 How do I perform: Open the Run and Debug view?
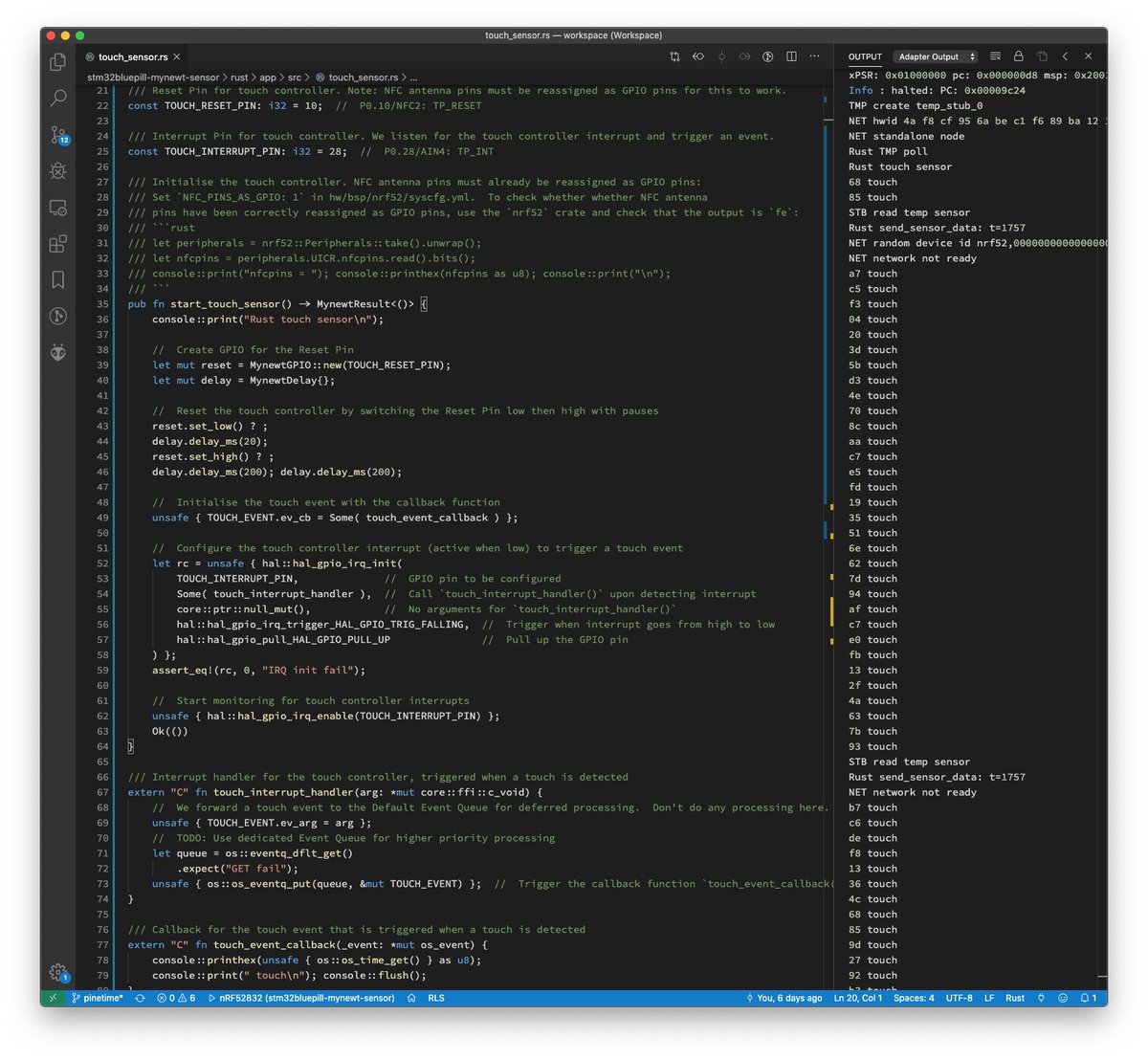point(57,170)
